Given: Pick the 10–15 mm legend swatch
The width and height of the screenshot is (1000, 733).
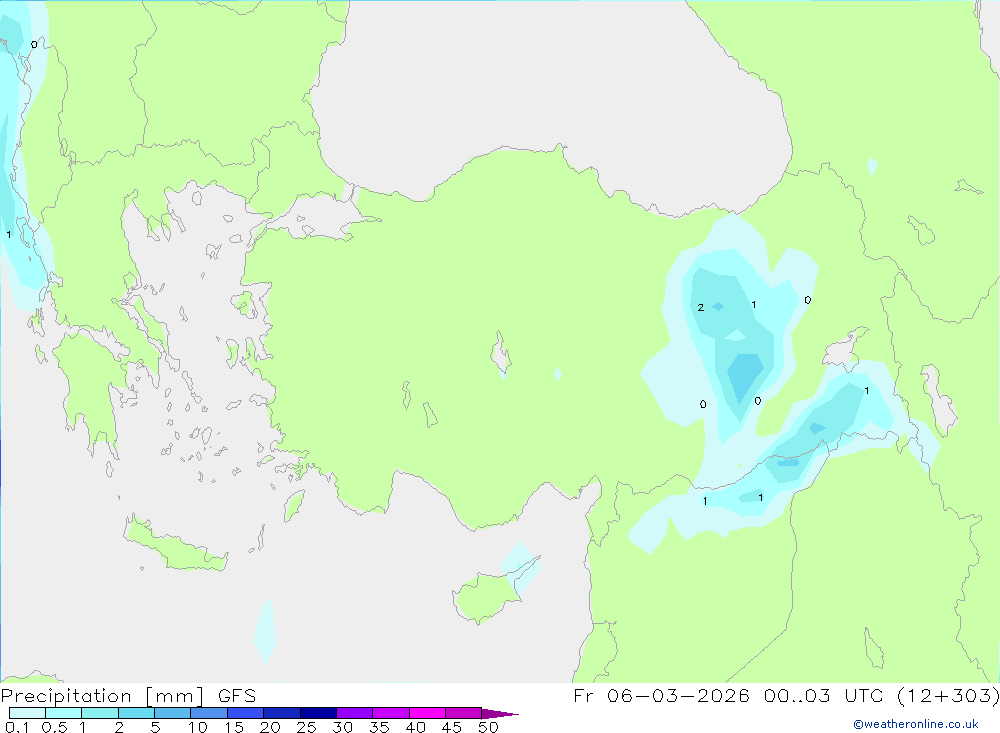Looking at the screenshot, I should [209, 713].
